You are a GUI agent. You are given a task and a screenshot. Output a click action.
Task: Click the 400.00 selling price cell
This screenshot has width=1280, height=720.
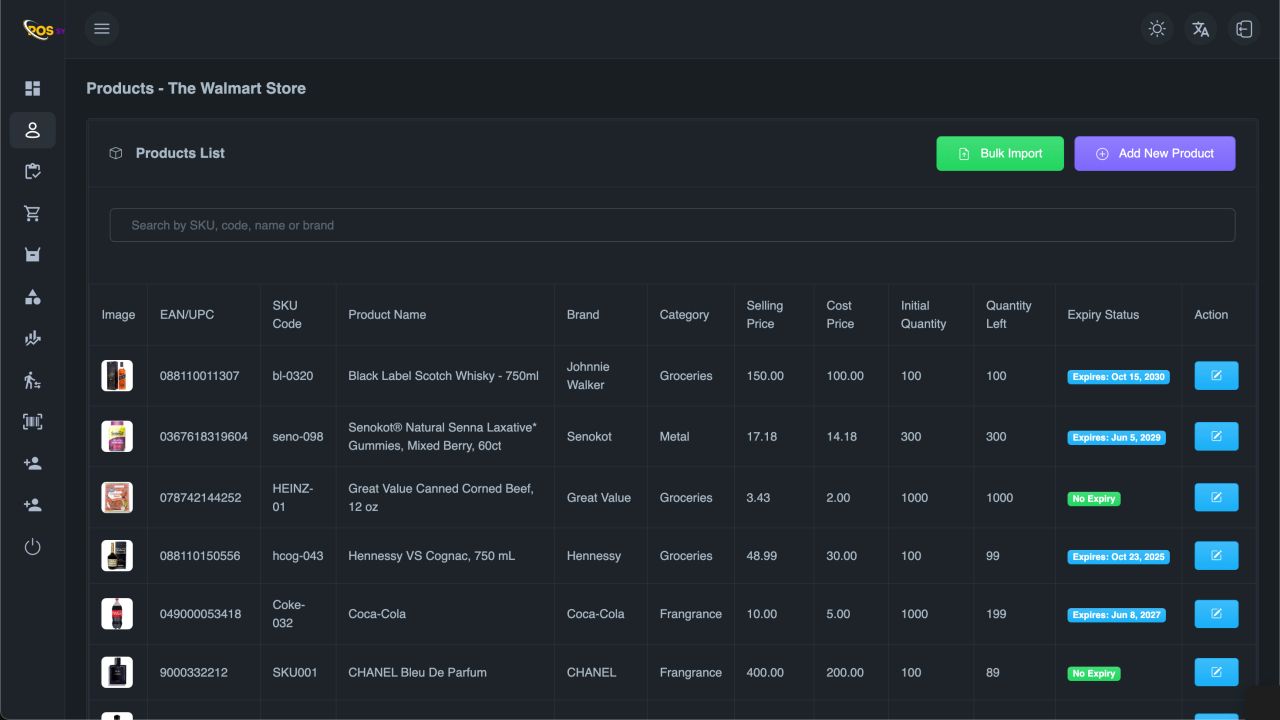765,673
